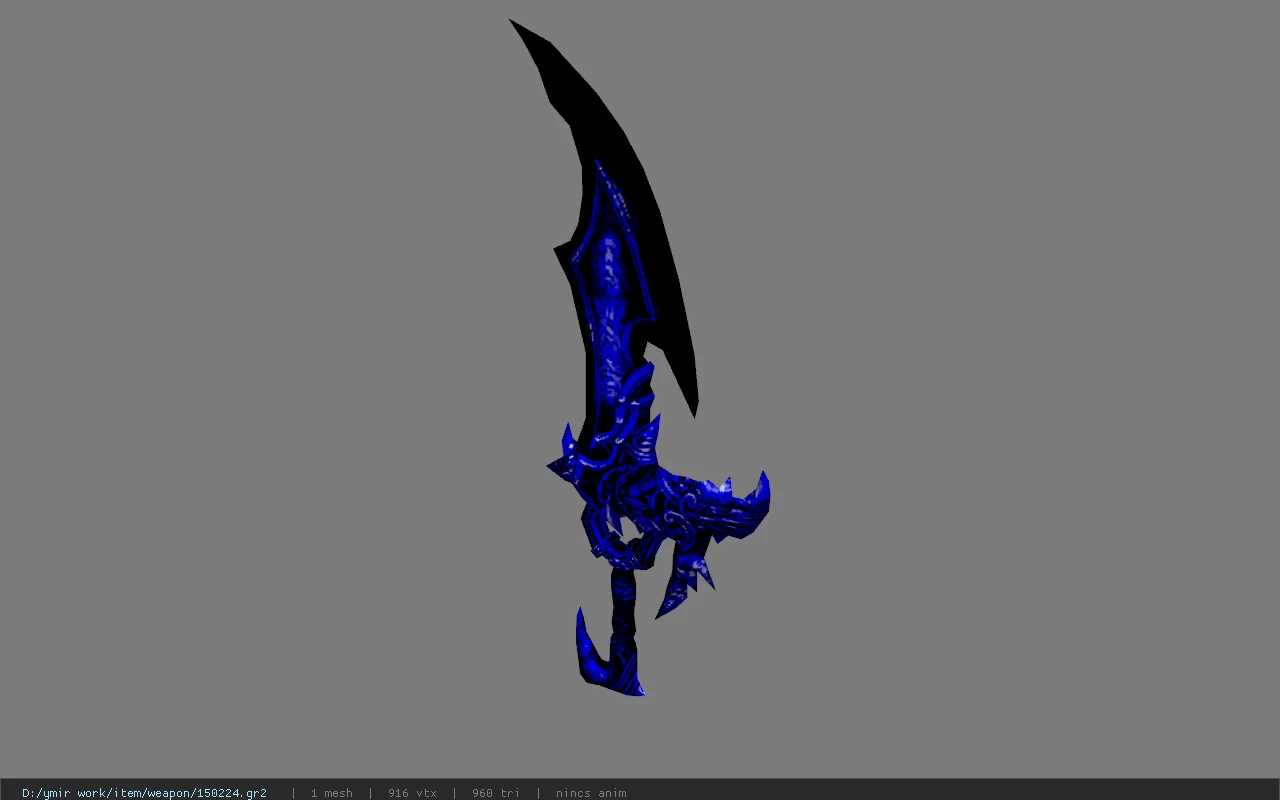Click the 'nincs anim' status text
Image resolution: width=1280 pixels, height=800 pixels.
pos(591,793)
